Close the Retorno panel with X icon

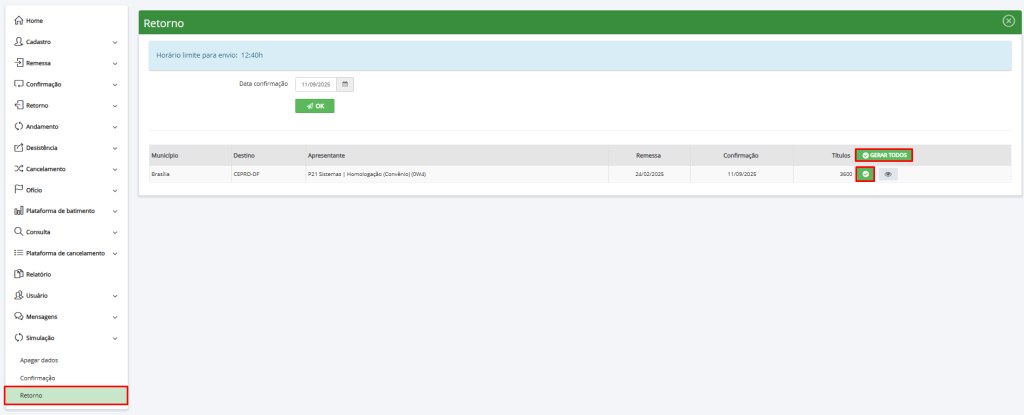click(x=1008, y=21)
